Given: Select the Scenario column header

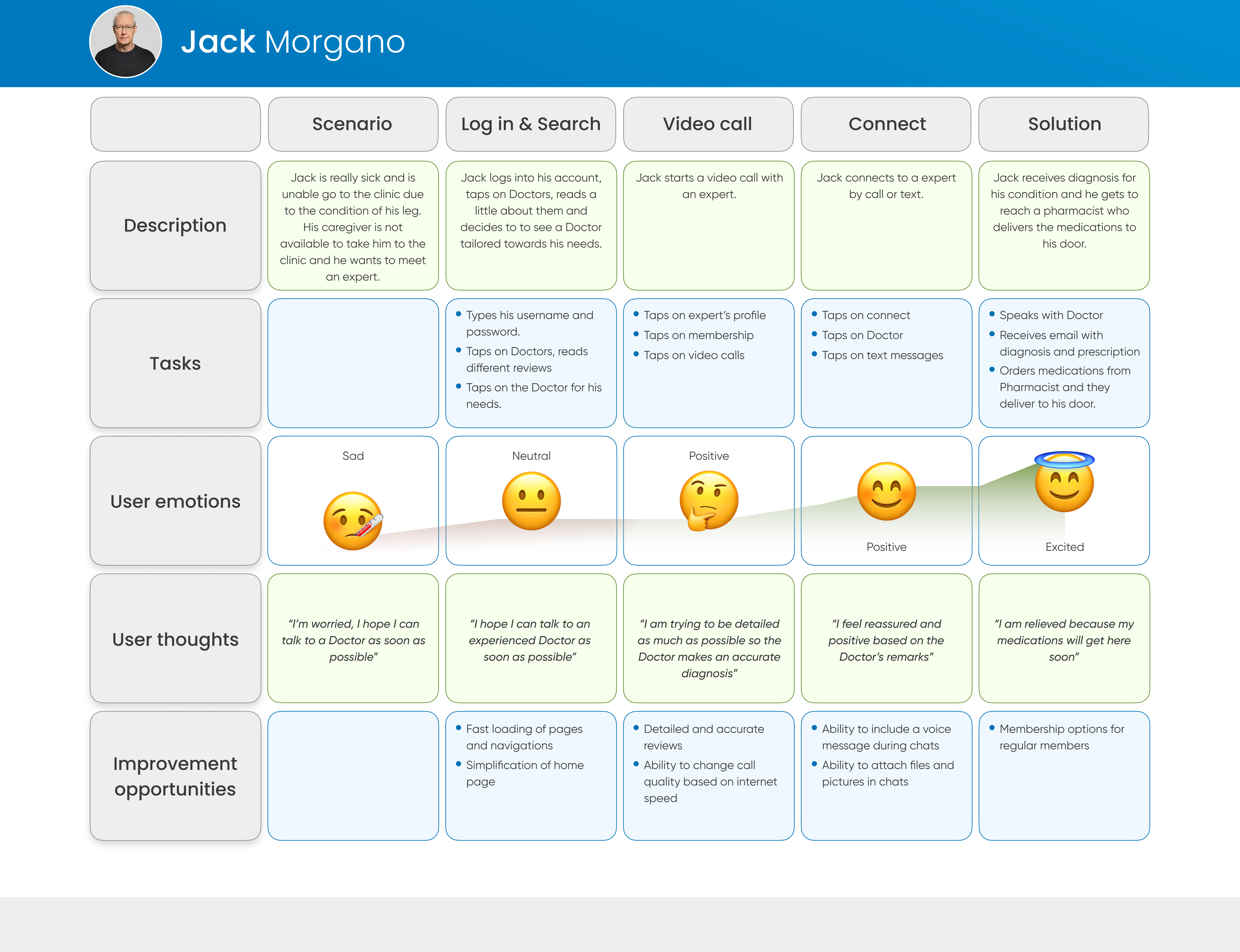Looking at the screenshot, I should pyautogui.click(x=353, y=124).
